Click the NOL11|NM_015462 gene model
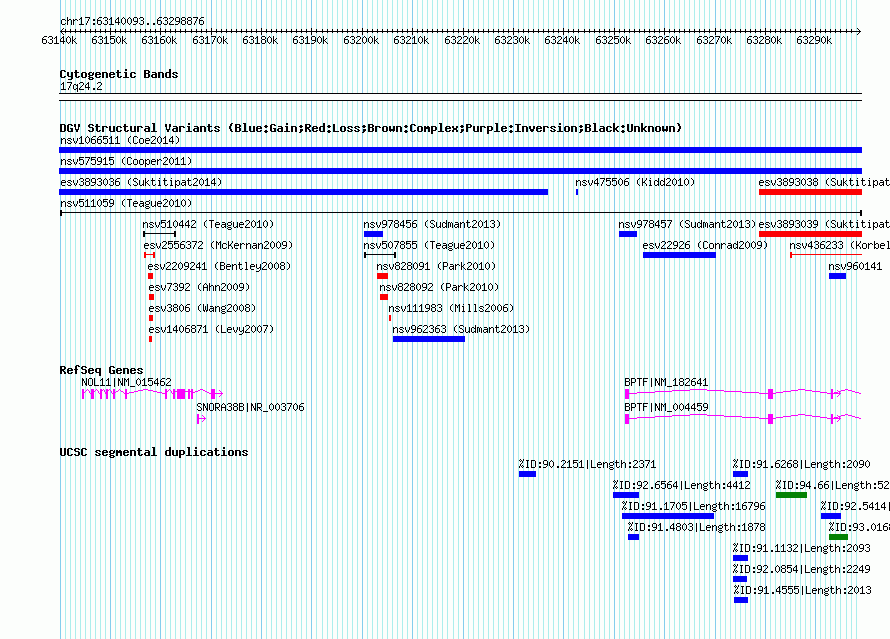This screenshot has width=890, height=639. pos(152,394)
